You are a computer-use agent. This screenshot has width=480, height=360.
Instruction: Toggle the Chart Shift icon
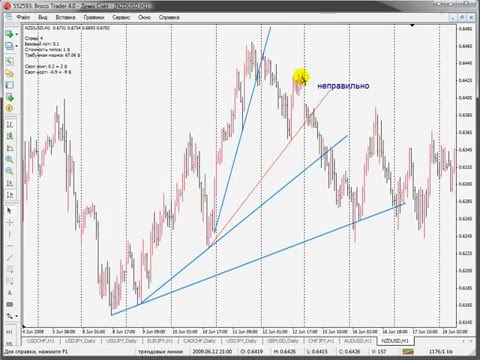10,195
